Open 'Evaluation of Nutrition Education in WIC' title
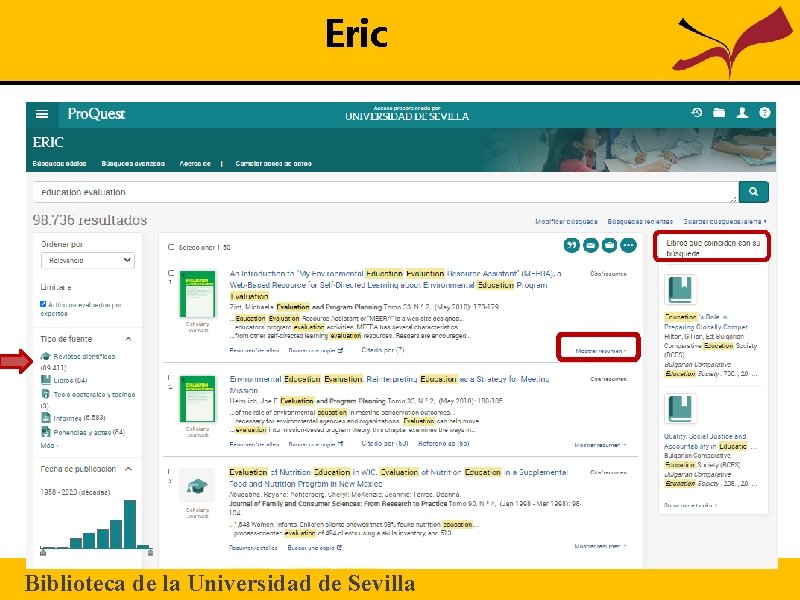Screen dimensions: 800x600 398,478
